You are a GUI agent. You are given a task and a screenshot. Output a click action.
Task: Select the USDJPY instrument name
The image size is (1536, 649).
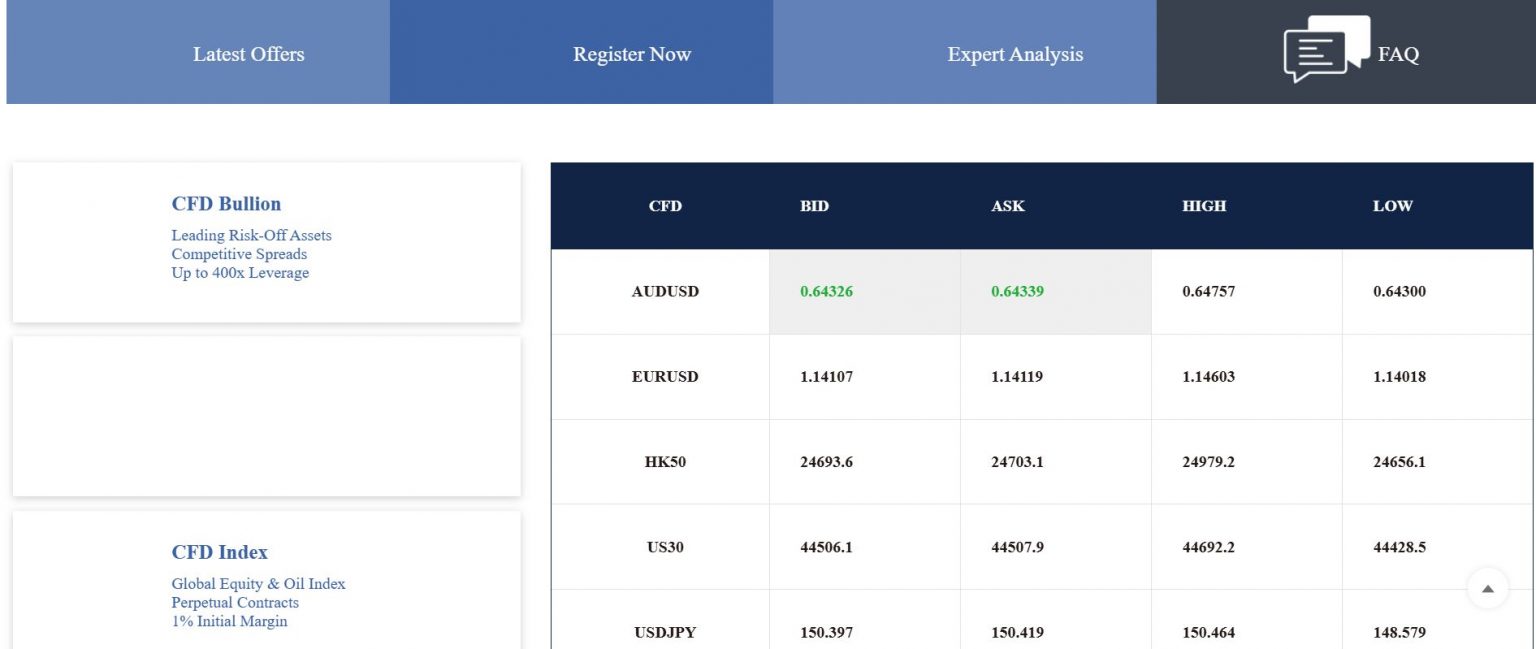665,632
